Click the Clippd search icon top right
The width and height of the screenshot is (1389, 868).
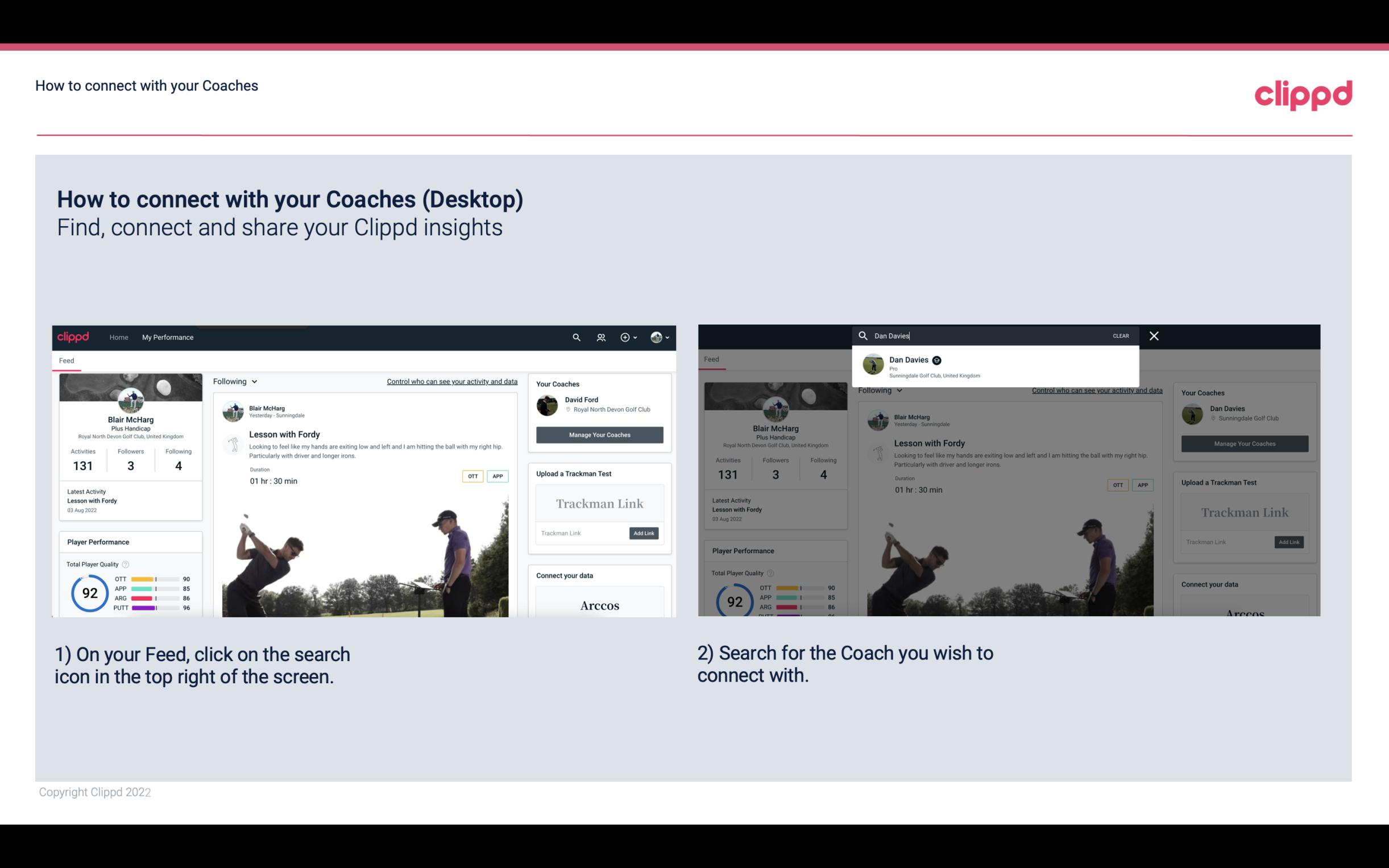(x=575, y=337)
